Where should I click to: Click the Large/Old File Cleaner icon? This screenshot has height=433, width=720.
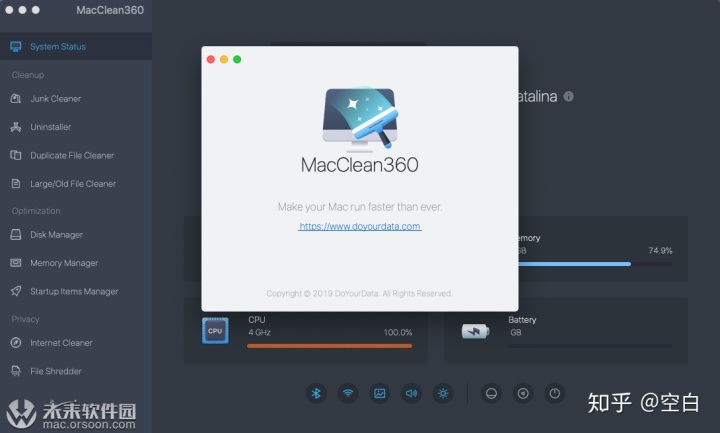coord(16,184)
